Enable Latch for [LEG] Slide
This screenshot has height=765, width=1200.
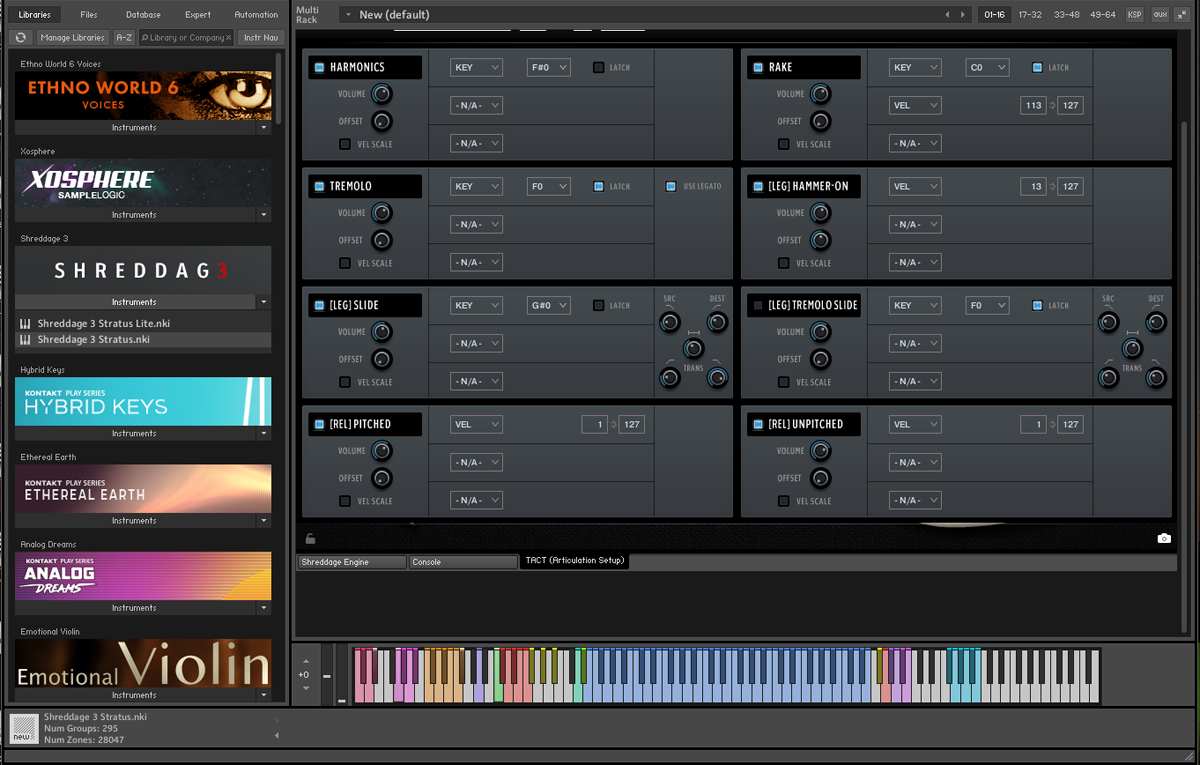point(599,305)
